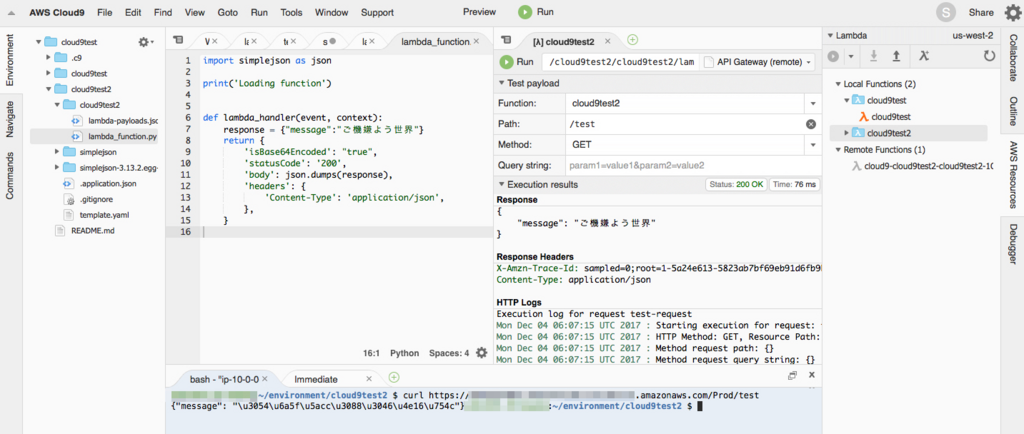The image size is (1024, 434).
Task: Close the Immediate tab
Action: pyautogui.click(x=369, y=379)
